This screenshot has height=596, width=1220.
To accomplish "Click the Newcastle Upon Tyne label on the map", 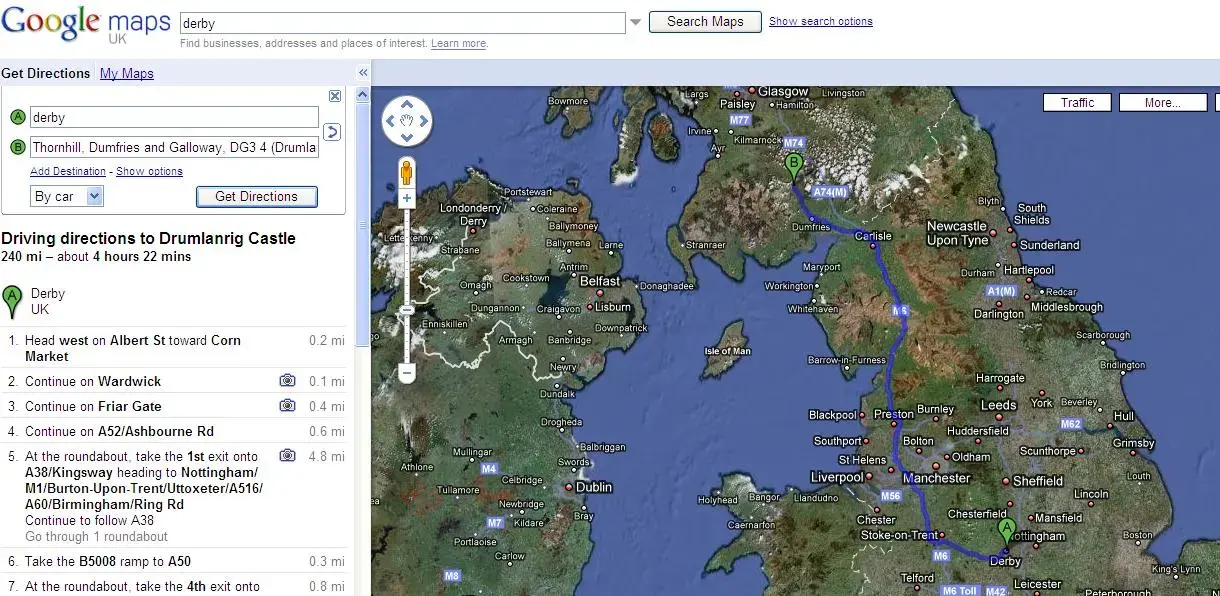I will click(957, 233).
